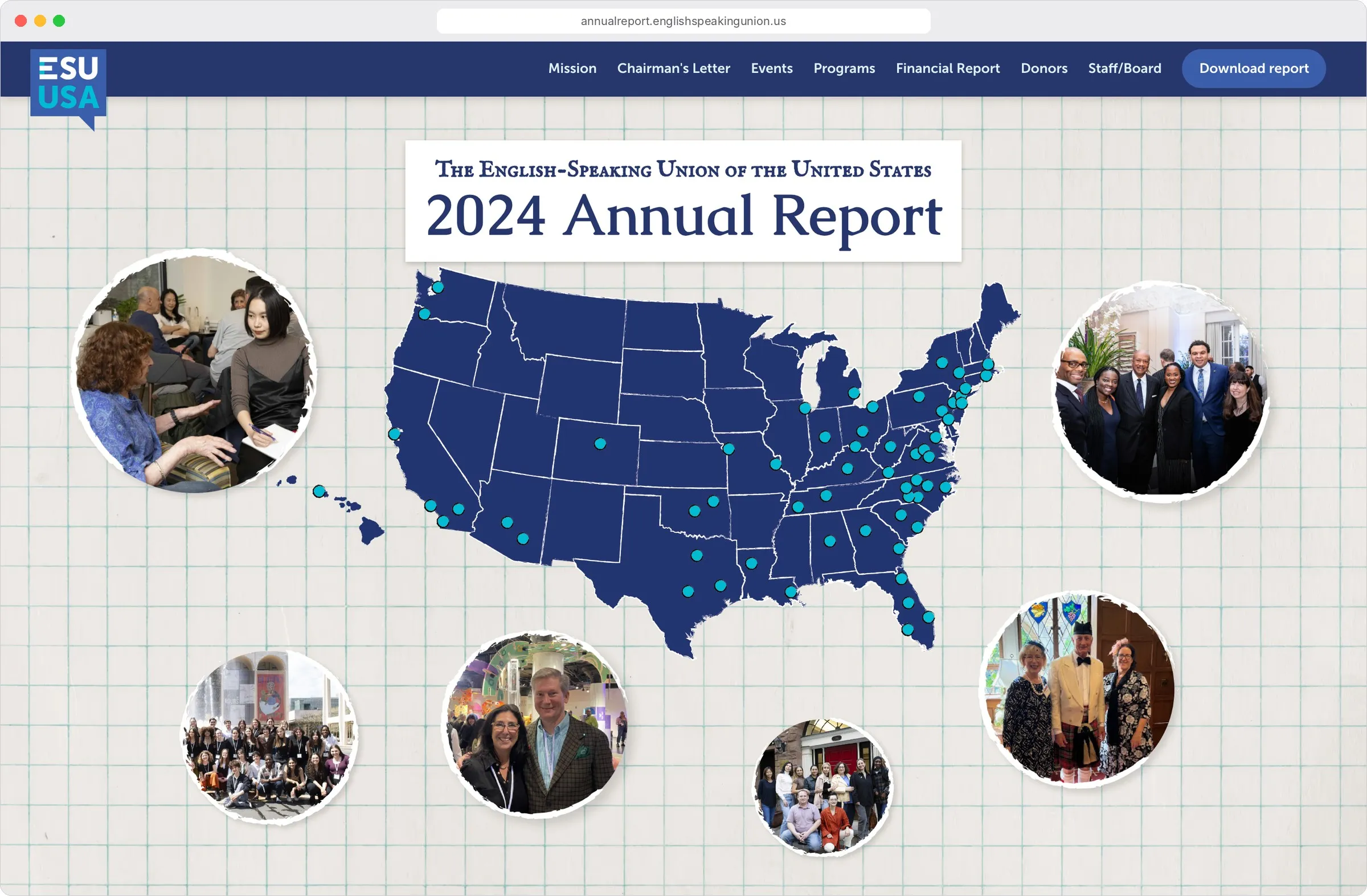
Task: Open the Events nav item
Action: [x=771, y=68]
